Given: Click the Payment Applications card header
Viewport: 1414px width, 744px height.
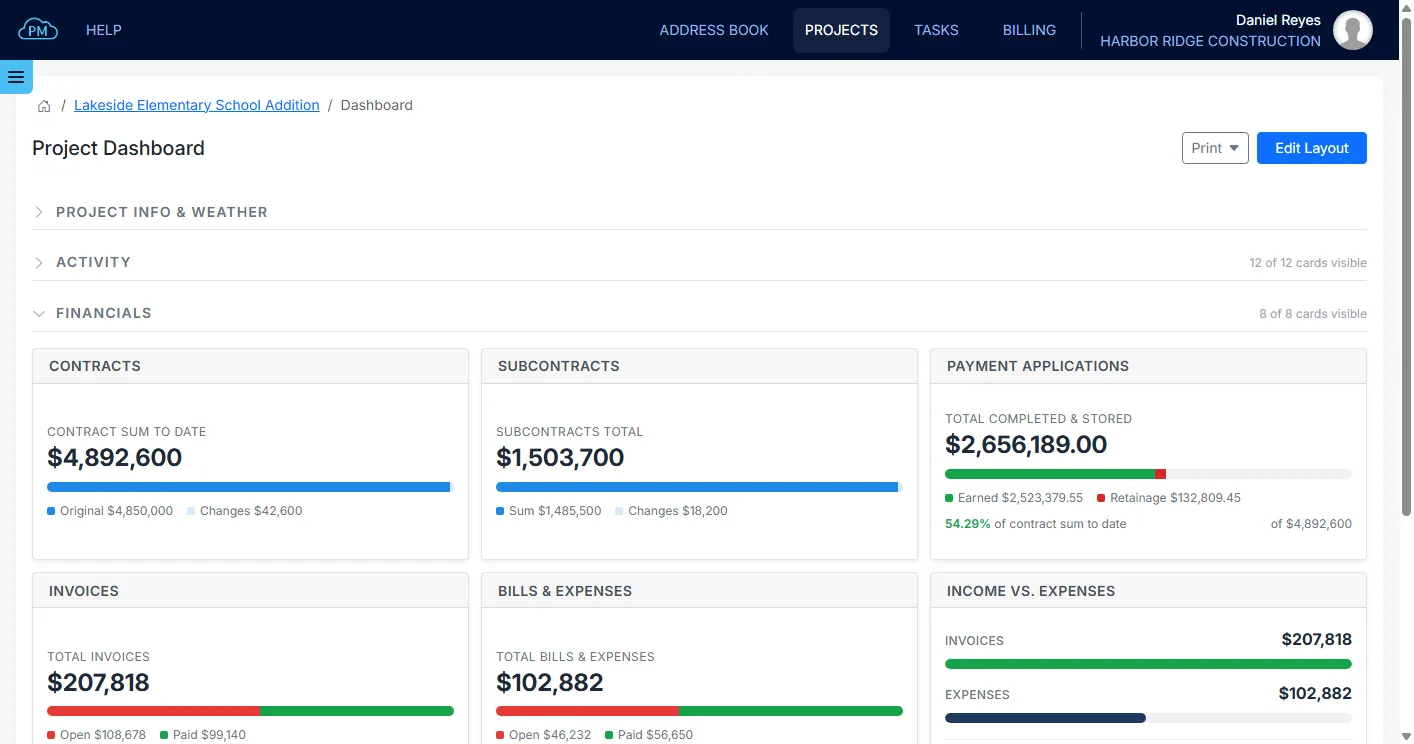Looking at the screenshot, I should point(1148,366).
